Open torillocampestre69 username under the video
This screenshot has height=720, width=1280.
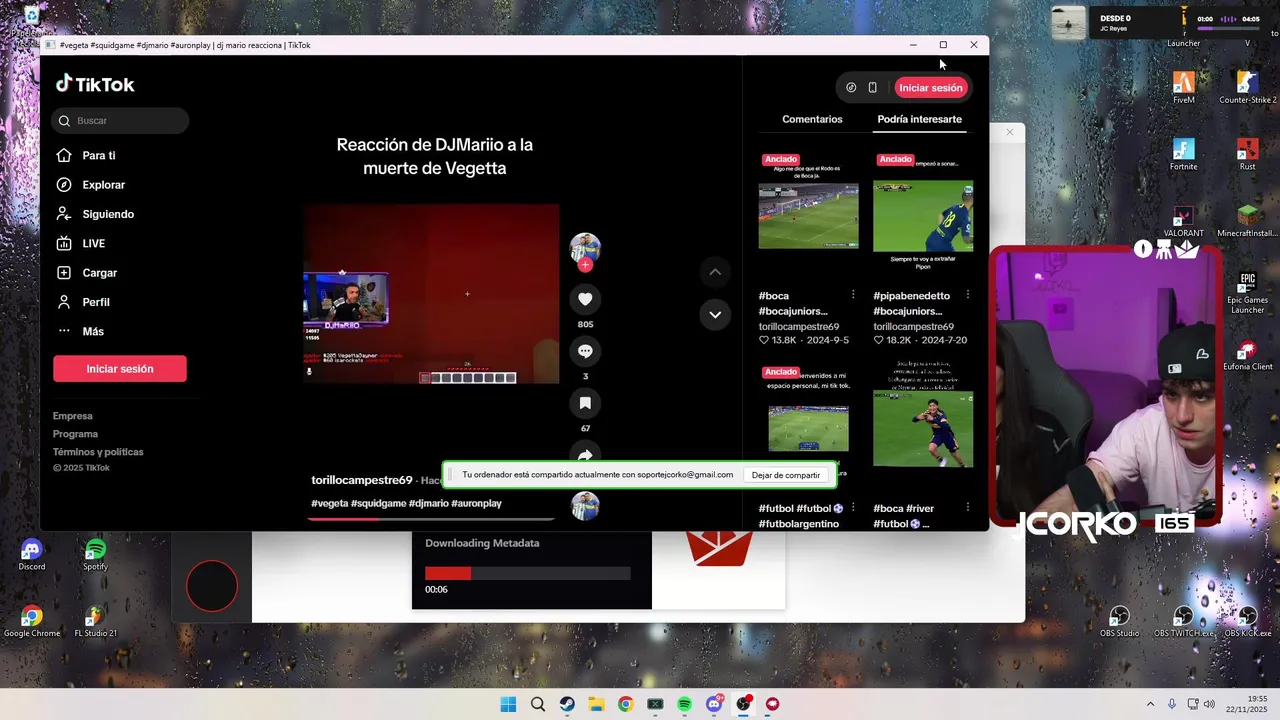coord(362,480)
